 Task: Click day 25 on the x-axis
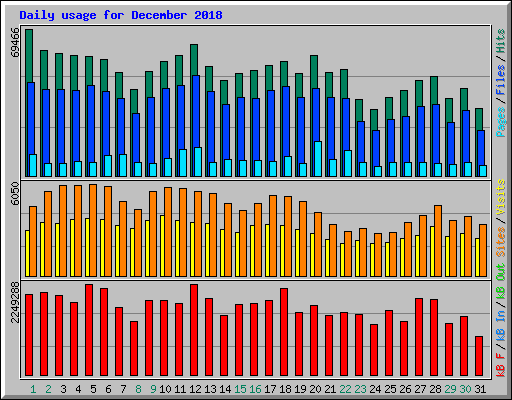click(390, 389)
